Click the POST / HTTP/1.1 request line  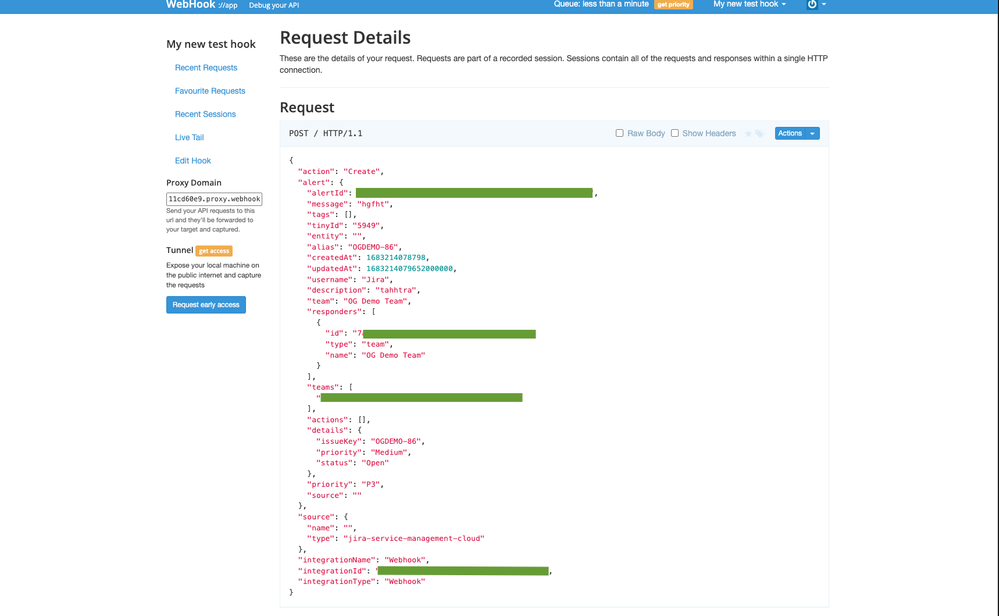coord(326,133)
